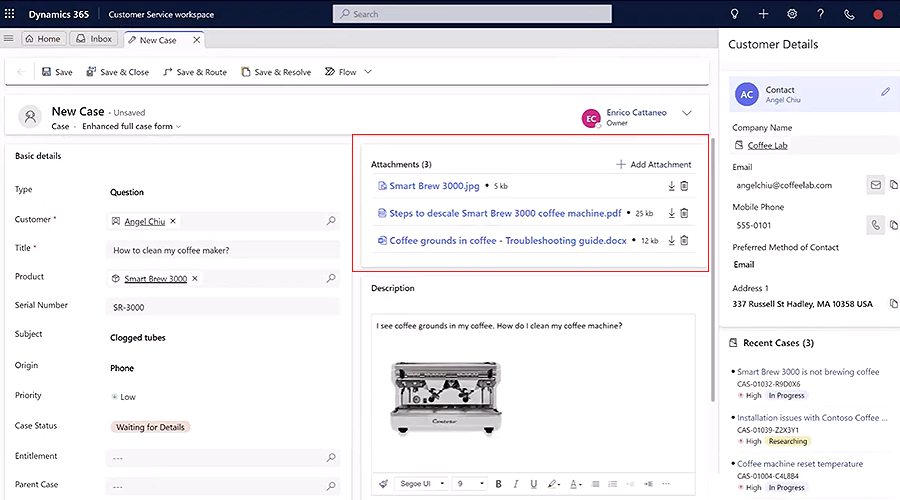Search lookup icon in Entitlement field
This screenshot has height=500, width=900.
331,458
